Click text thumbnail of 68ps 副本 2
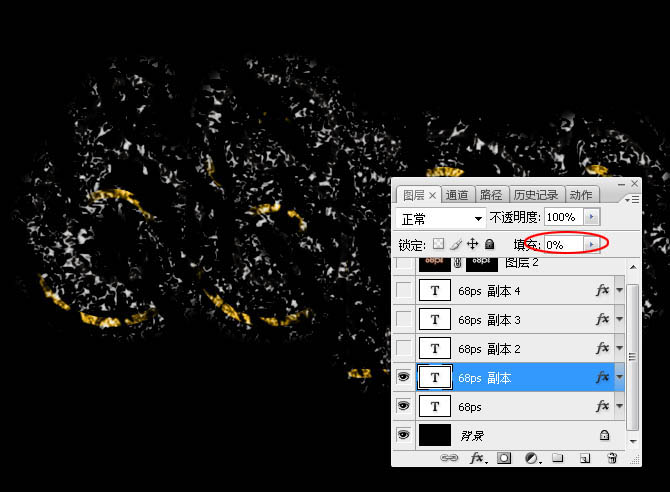The image size is (670, 492). pyautogui.click(x=435, y=348)
